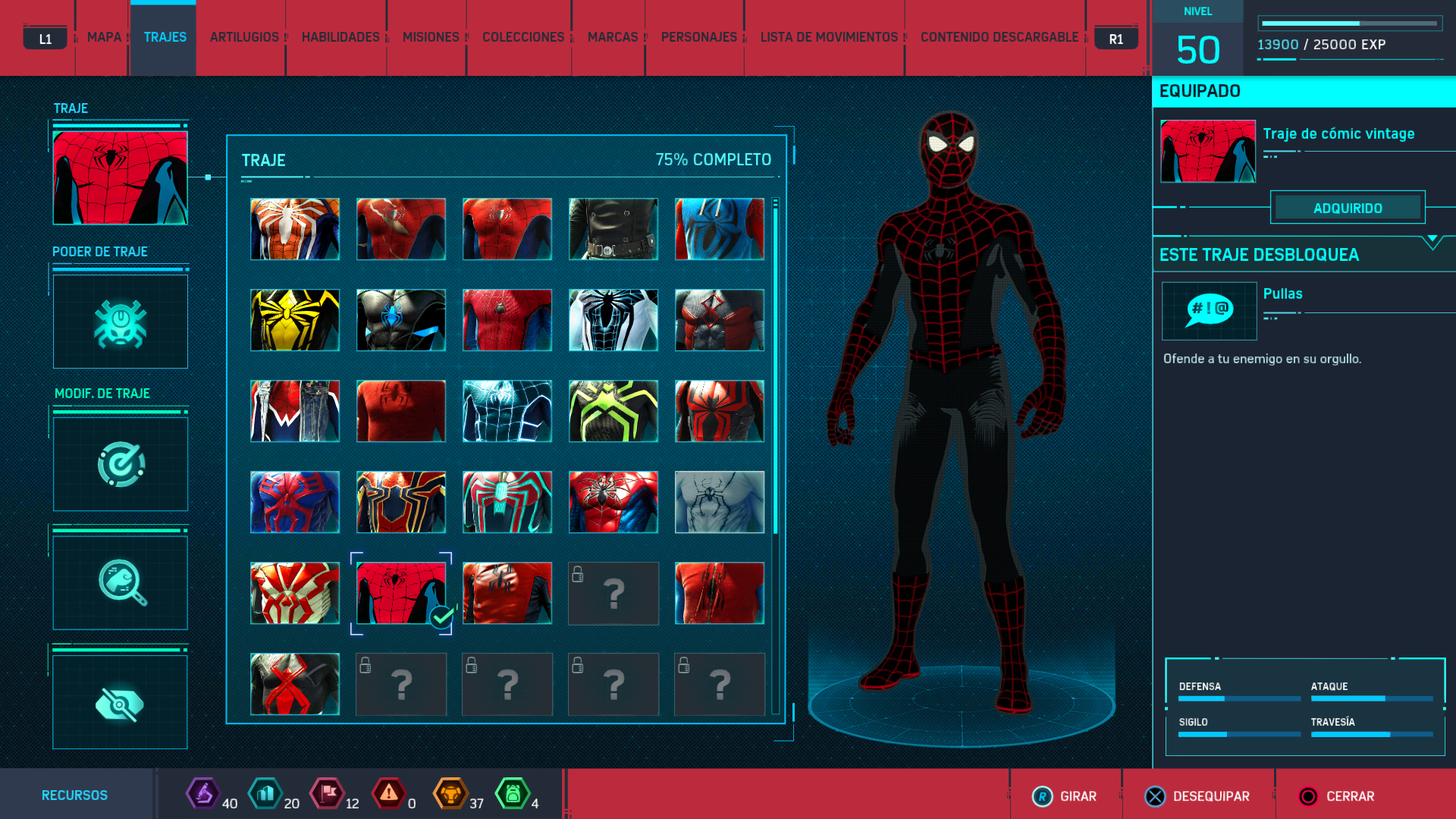1456x819 pixels.
Task: Click the orange challenge token icon
Action: [x=450, y=794]
